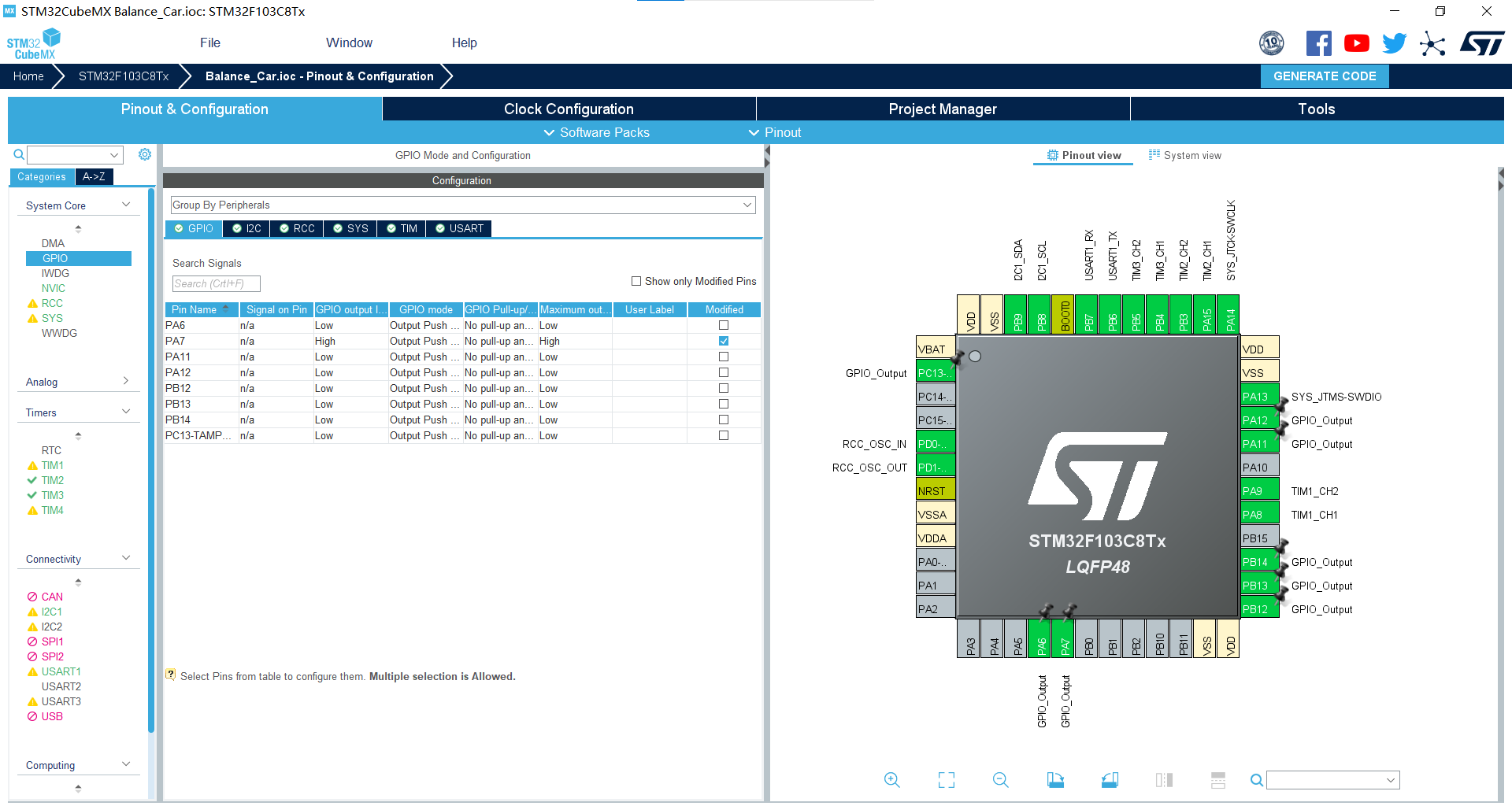Viewport: 1512px width, 806px height.
Task: Open the settings gear in categories panel
Action: [x=145, y=154]
